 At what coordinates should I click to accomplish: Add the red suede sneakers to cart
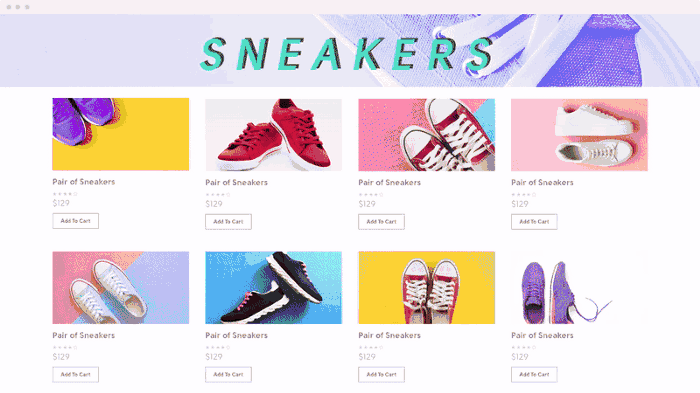pyautogui.click(x=228, y=222)
